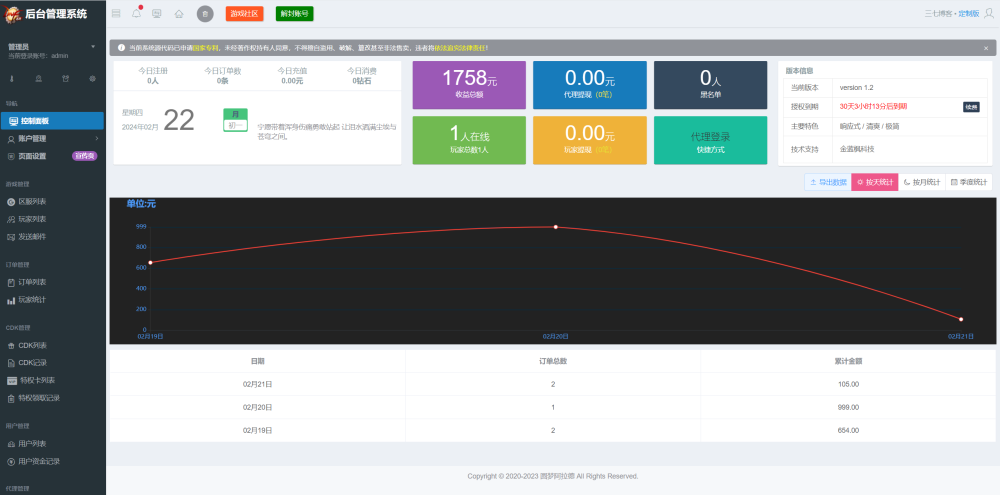The height and width of the screenshot is (495, 1000).
Task: Click the monitor icon in top bar
Action: pos(157,13)
